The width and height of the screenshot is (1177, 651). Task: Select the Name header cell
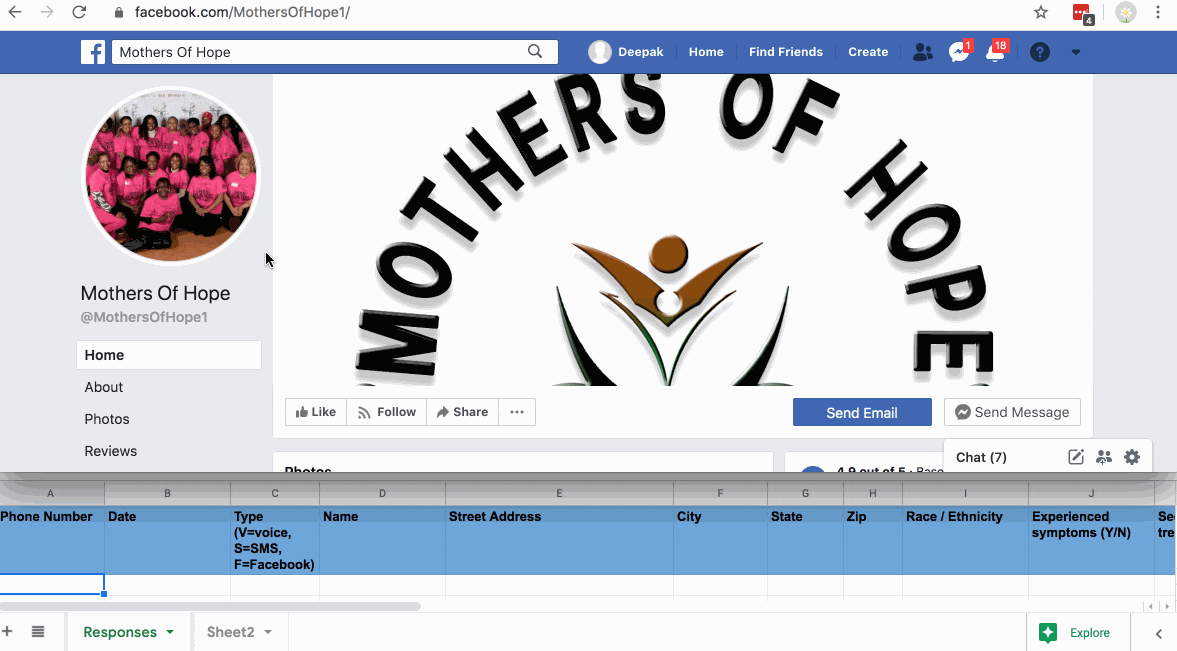pos(383,540)
